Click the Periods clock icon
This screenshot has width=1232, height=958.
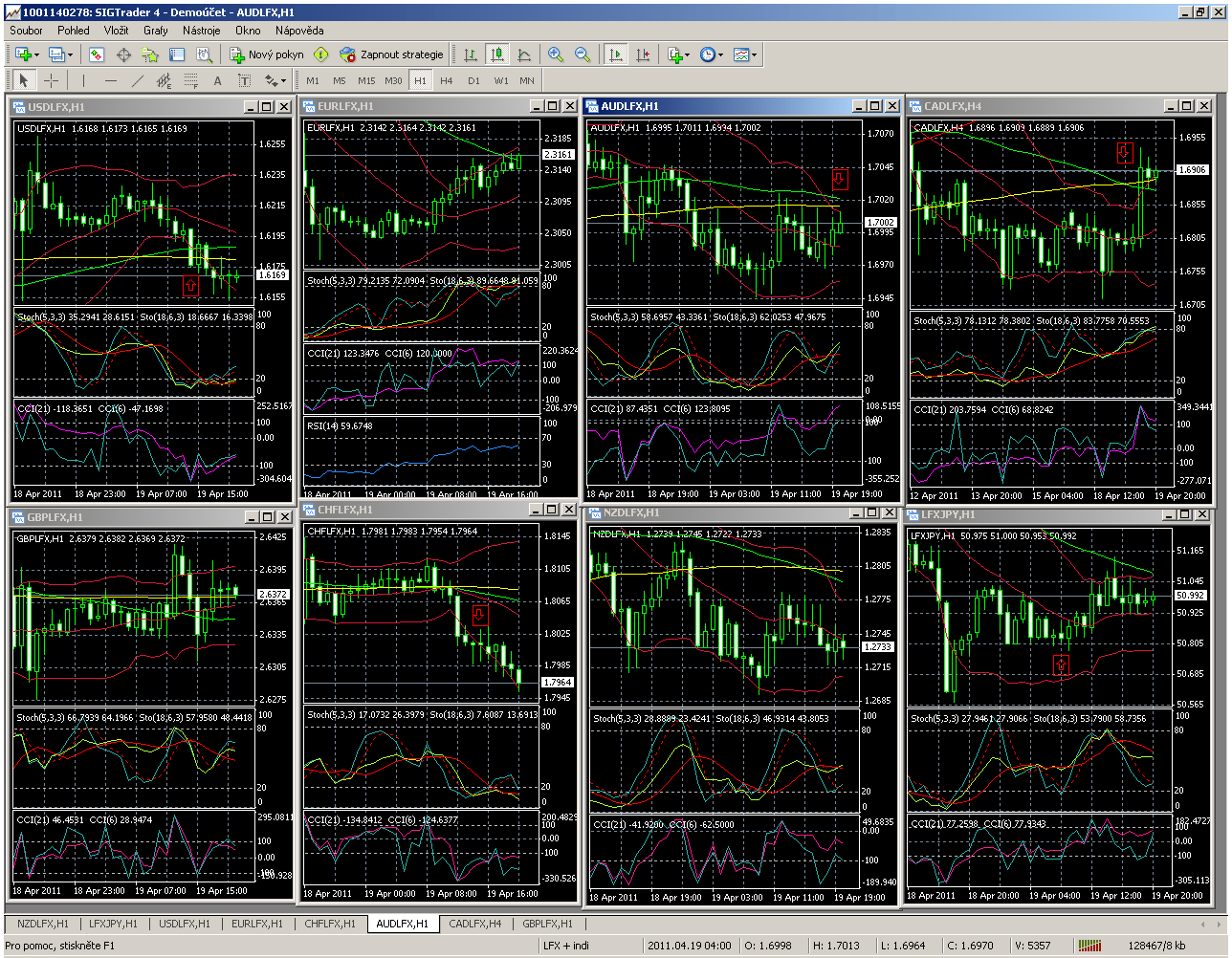(707, 54)
